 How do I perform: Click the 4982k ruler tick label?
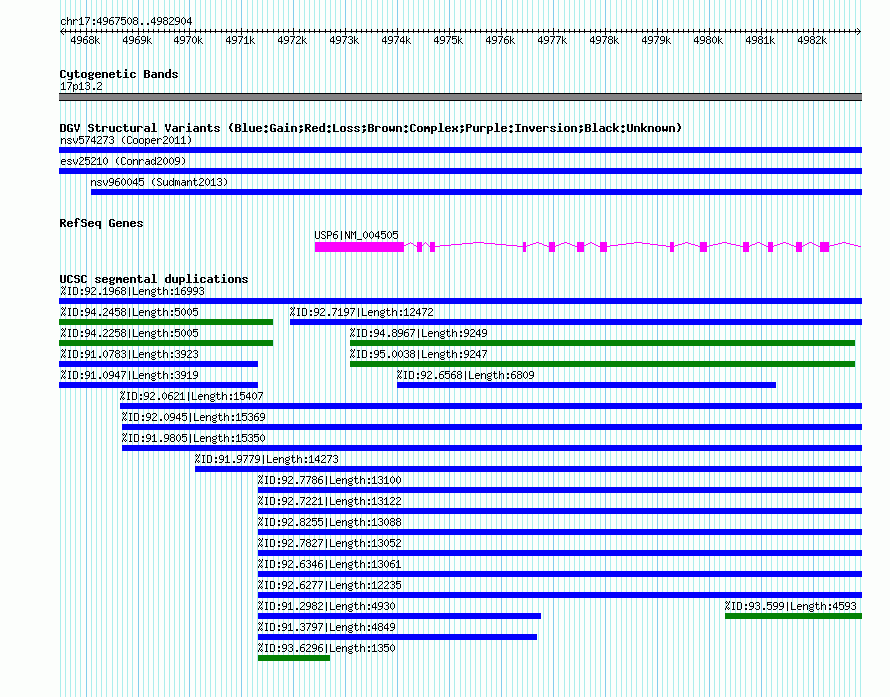click(x=812, y=40)
